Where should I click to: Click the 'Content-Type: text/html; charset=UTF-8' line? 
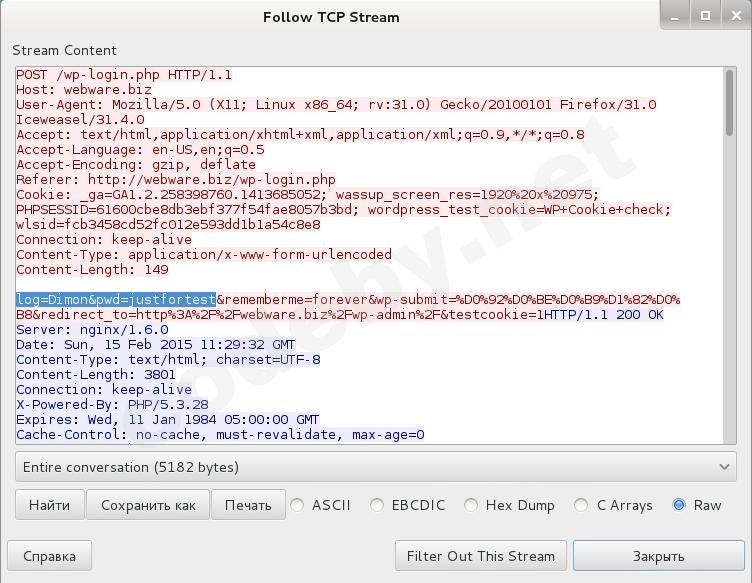pos(168,360)
